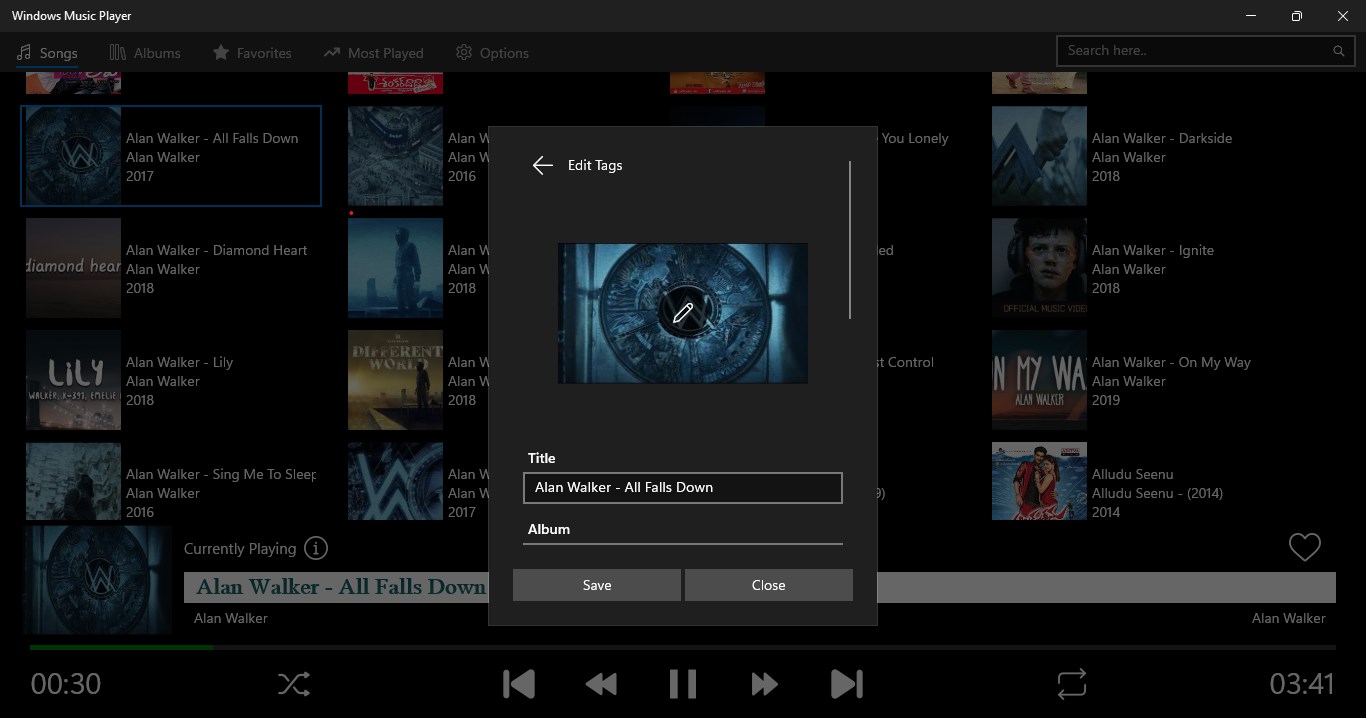The width and height of the screenshot is (1366, 718).
Task: Click the Edit Tags dialog scrollbar
Action: 850,240
